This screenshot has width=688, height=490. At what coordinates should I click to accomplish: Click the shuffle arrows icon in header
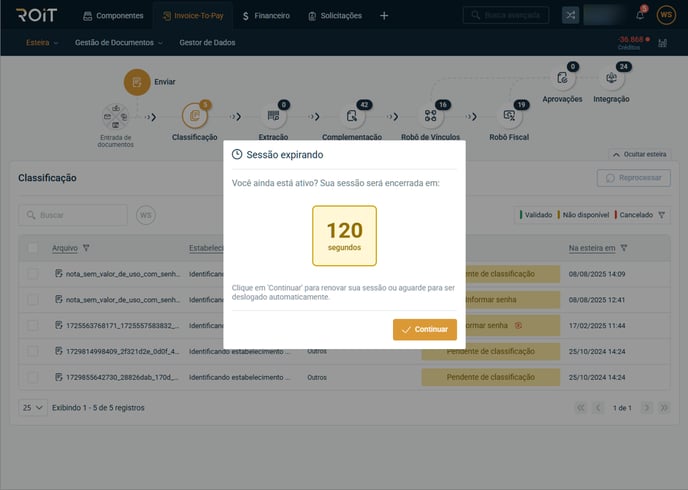pyautogui.click(x=570, y=15)
